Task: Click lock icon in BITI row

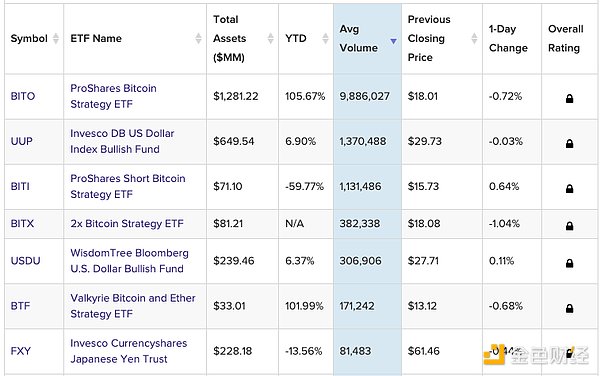Action: pyautogui.click(x=569, y=188)
